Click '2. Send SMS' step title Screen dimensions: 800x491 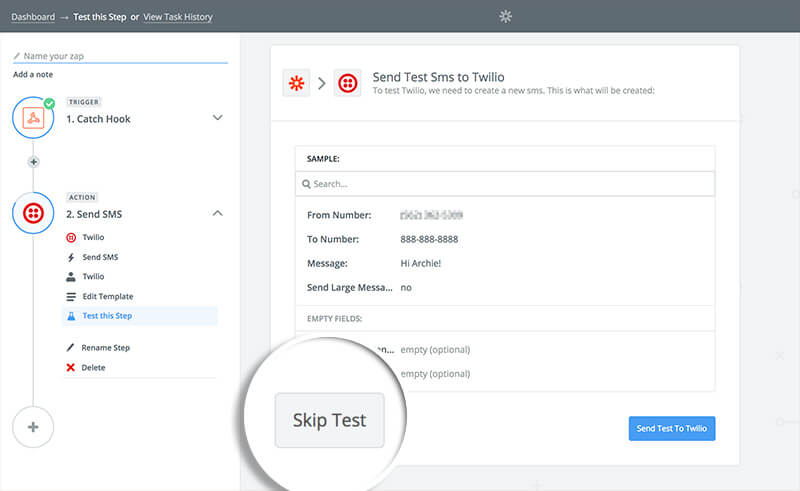pyautogui.click(x=94, y=214)
